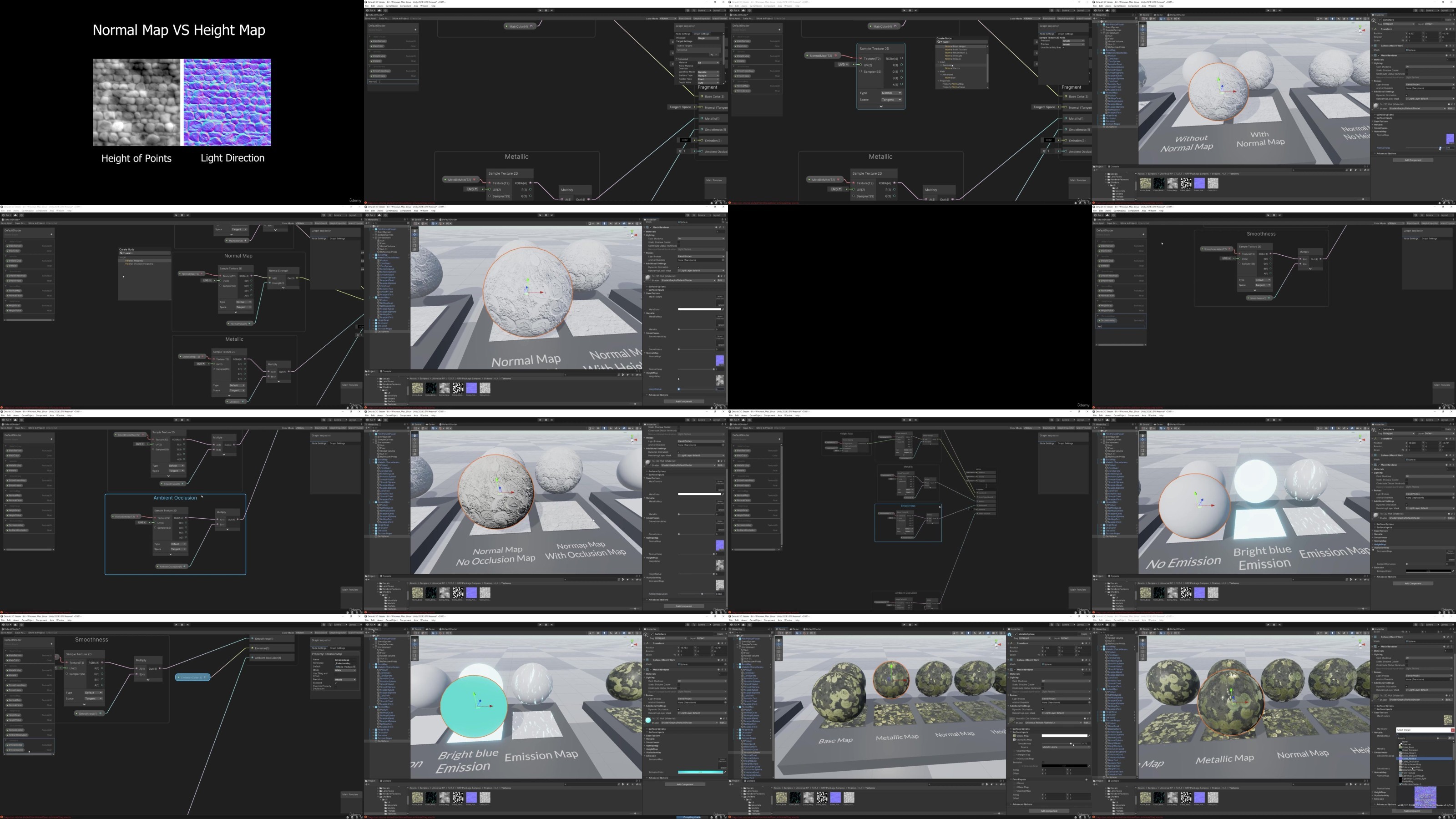This screenshot has height=819, width=1456.
Task: Click Show In Project in frame typing 'Normal'
Action: point(401,18)
